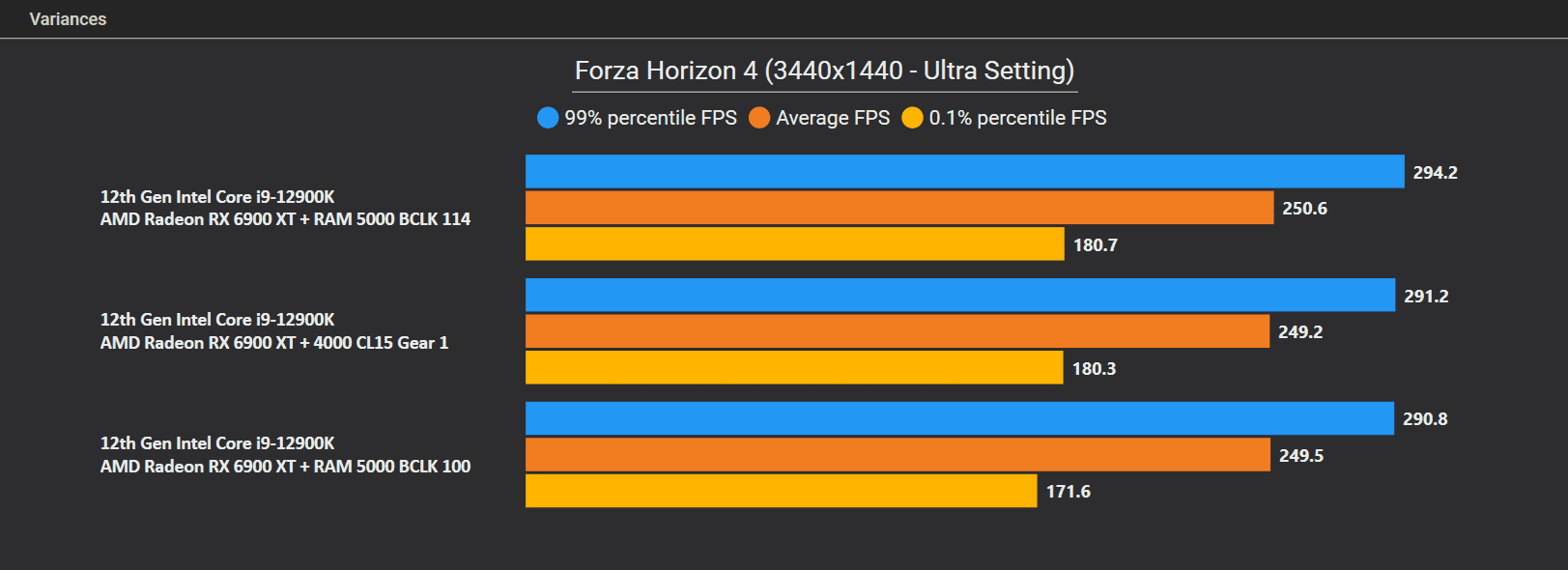Select the blue 294.2 bar for BCLK 114
Viewport: 1568px width, 570px height.
(x=965, y=172)
